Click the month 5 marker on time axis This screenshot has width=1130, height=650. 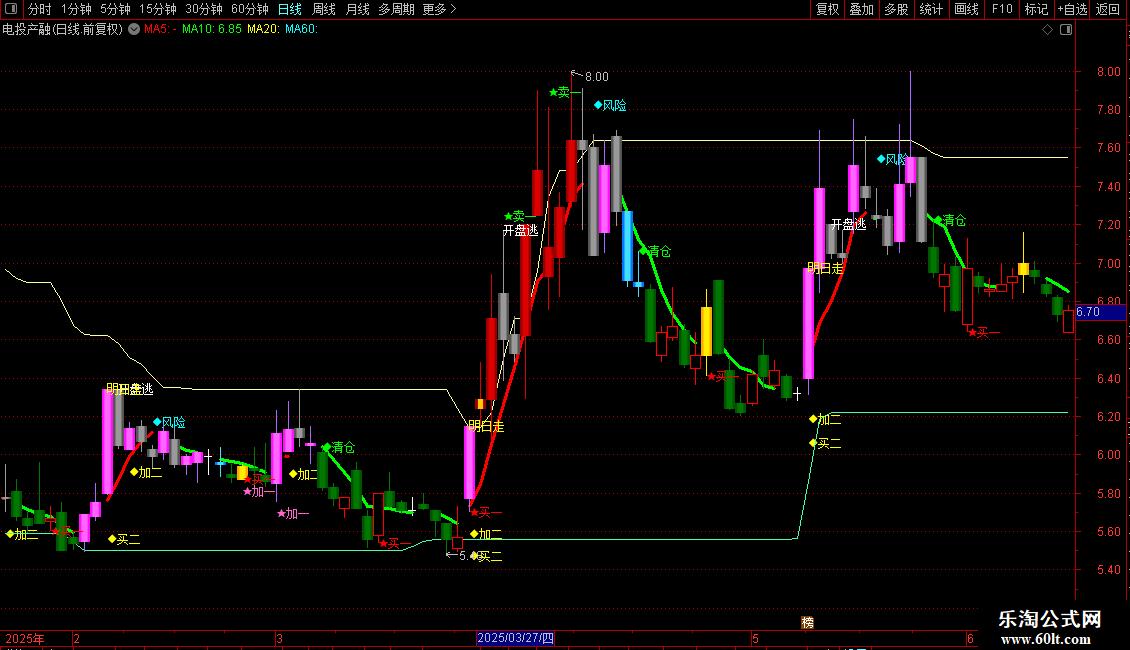click(755, 638)
